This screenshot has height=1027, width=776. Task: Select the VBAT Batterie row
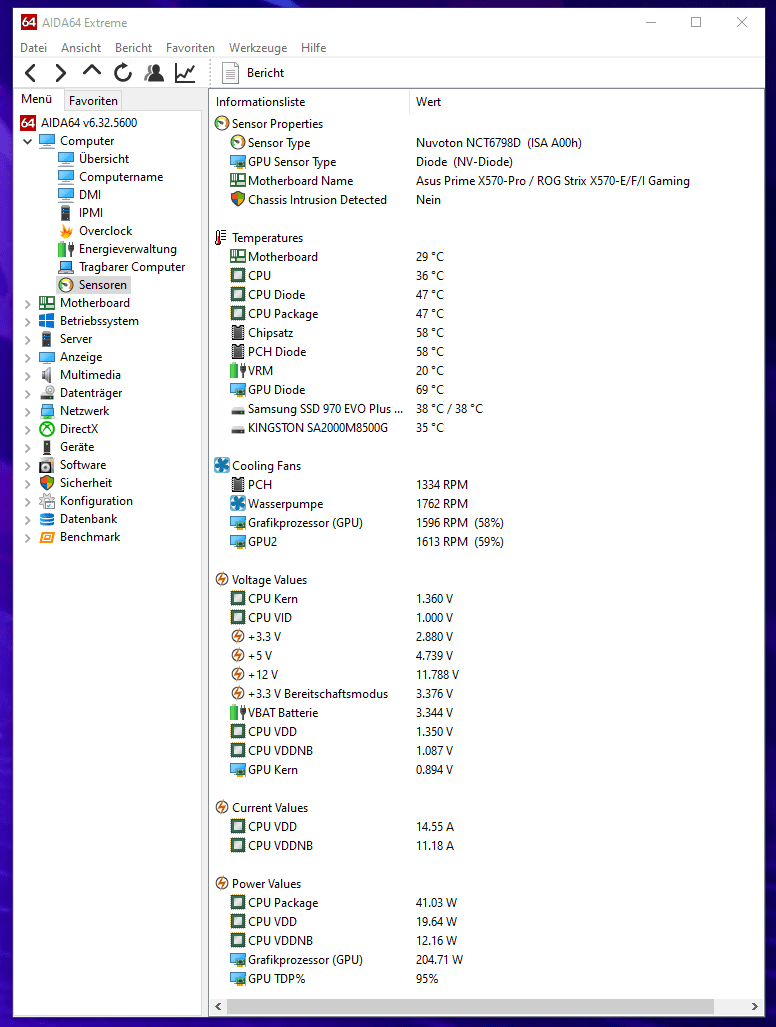[283, 713]
